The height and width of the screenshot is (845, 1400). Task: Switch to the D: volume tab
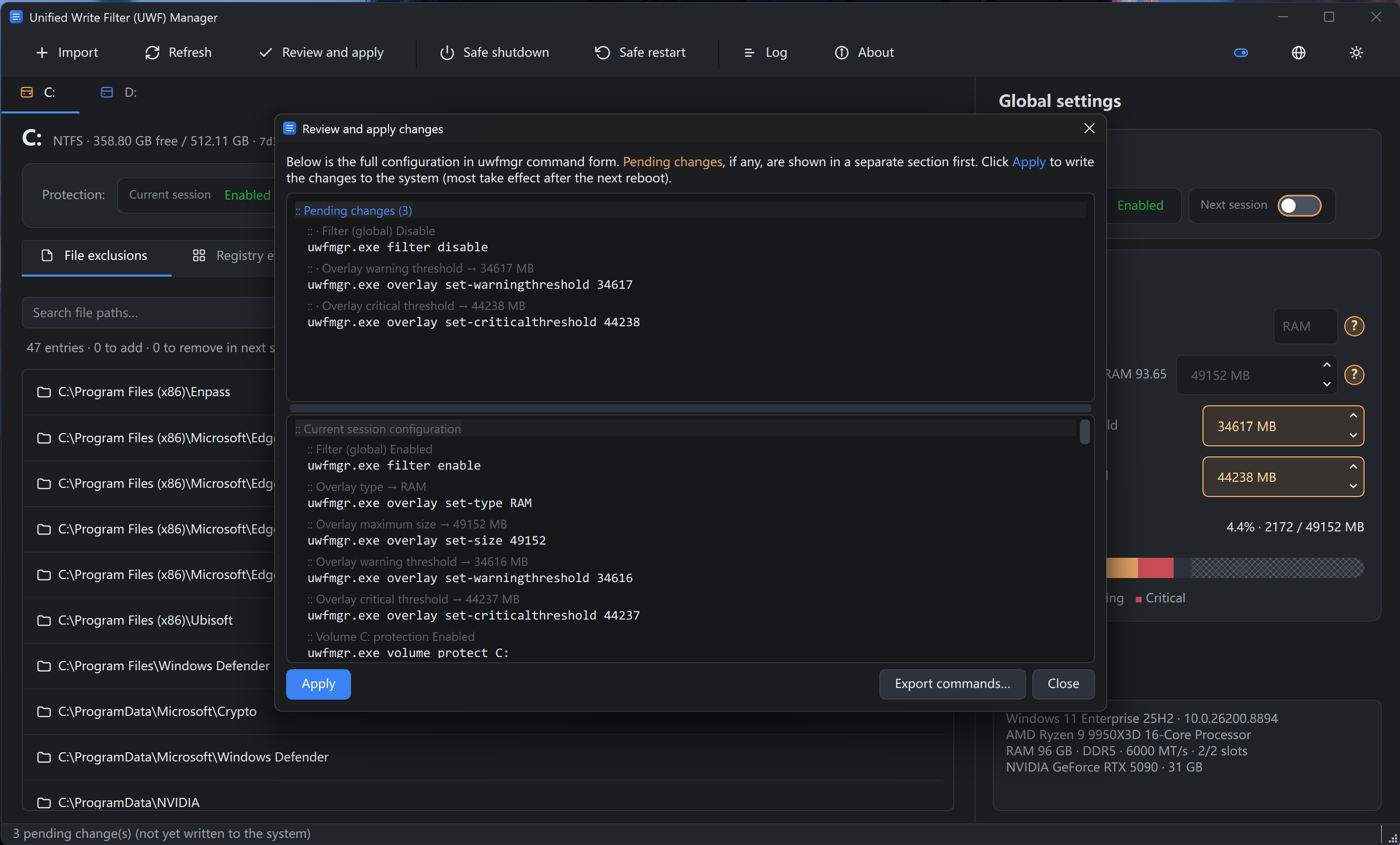[120, 93]
